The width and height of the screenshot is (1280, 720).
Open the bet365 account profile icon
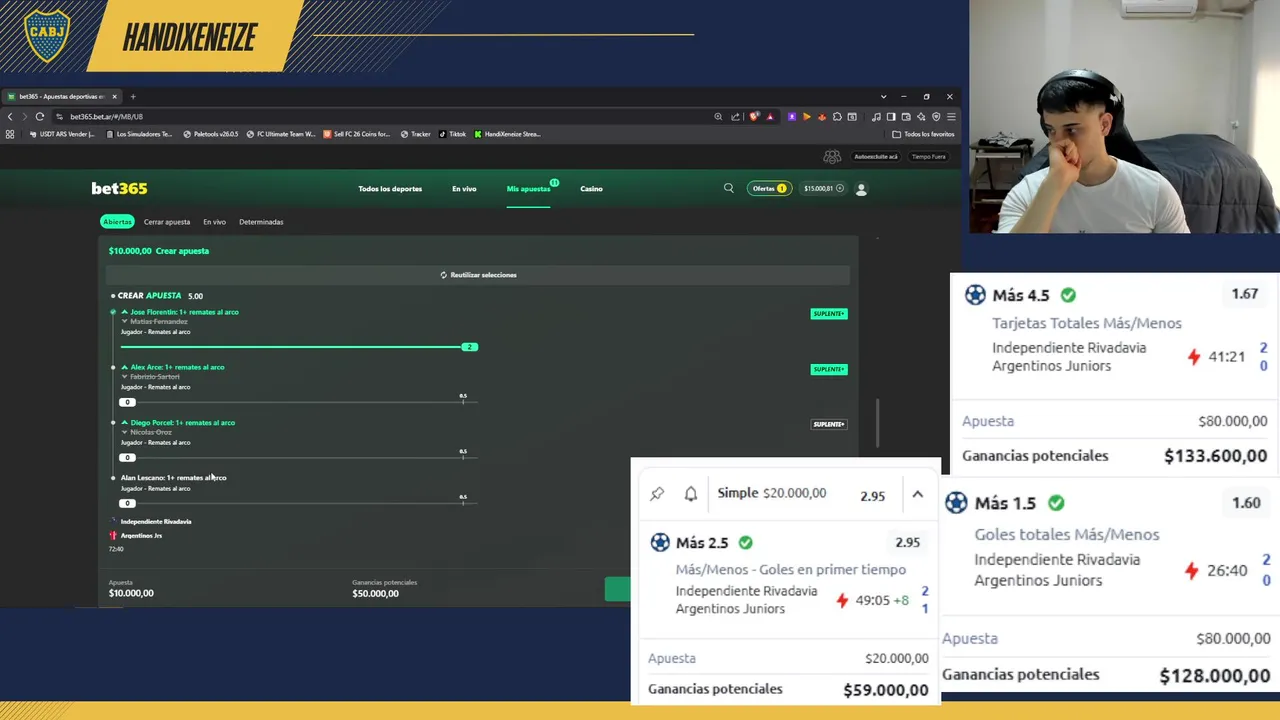861,188
